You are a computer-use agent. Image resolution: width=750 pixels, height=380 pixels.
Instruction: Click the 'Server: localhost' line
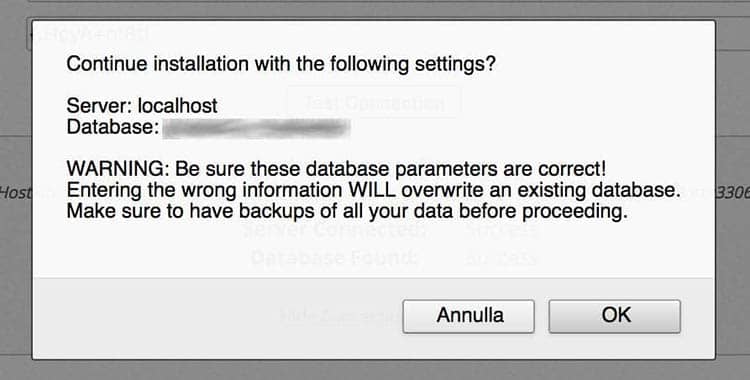(x=142, y=105)
